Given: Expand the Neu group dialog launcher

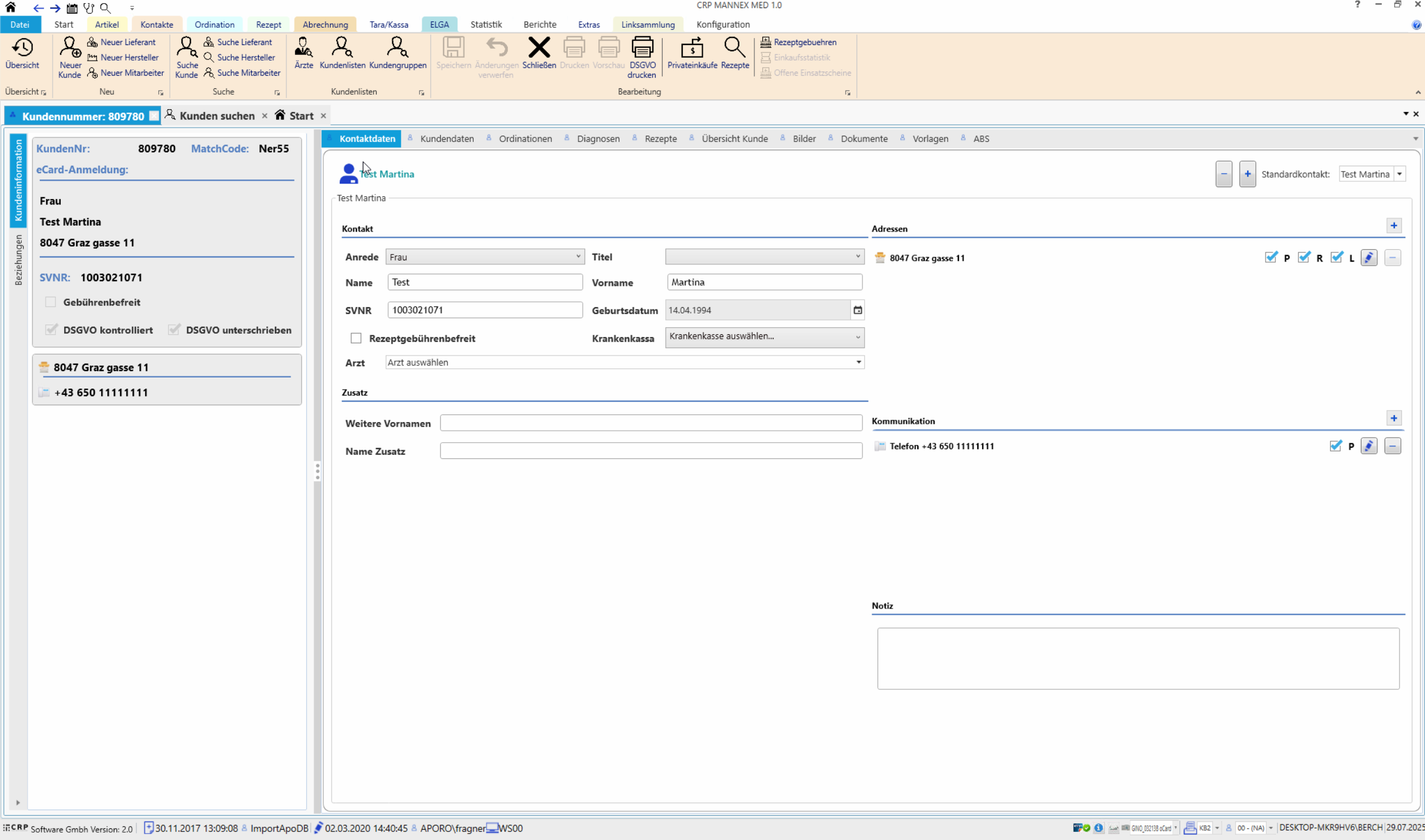Looking at the screenshot, I should [161, 93].
